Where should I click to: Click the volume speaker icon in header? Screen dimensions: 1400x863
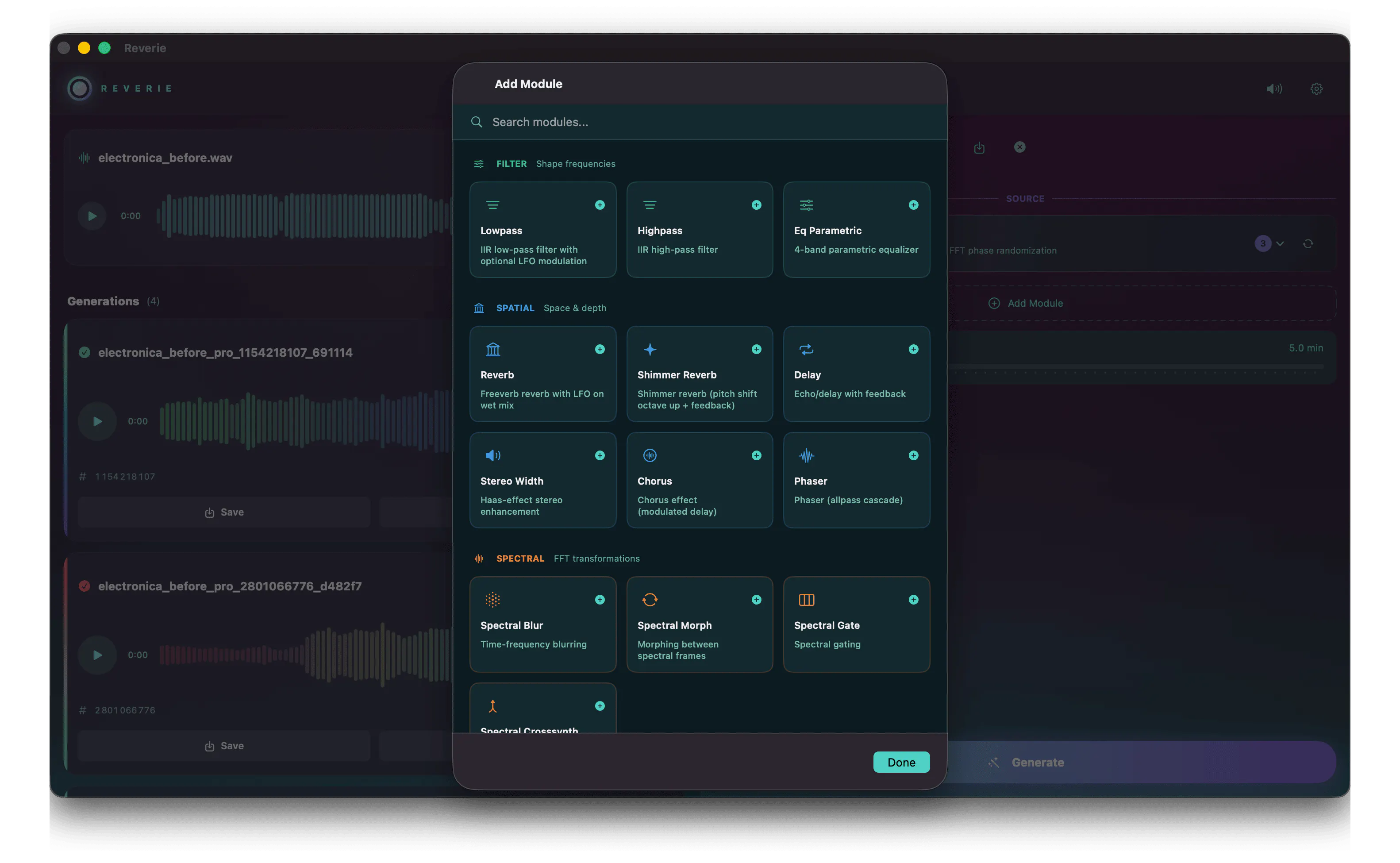coord(1274,89)
